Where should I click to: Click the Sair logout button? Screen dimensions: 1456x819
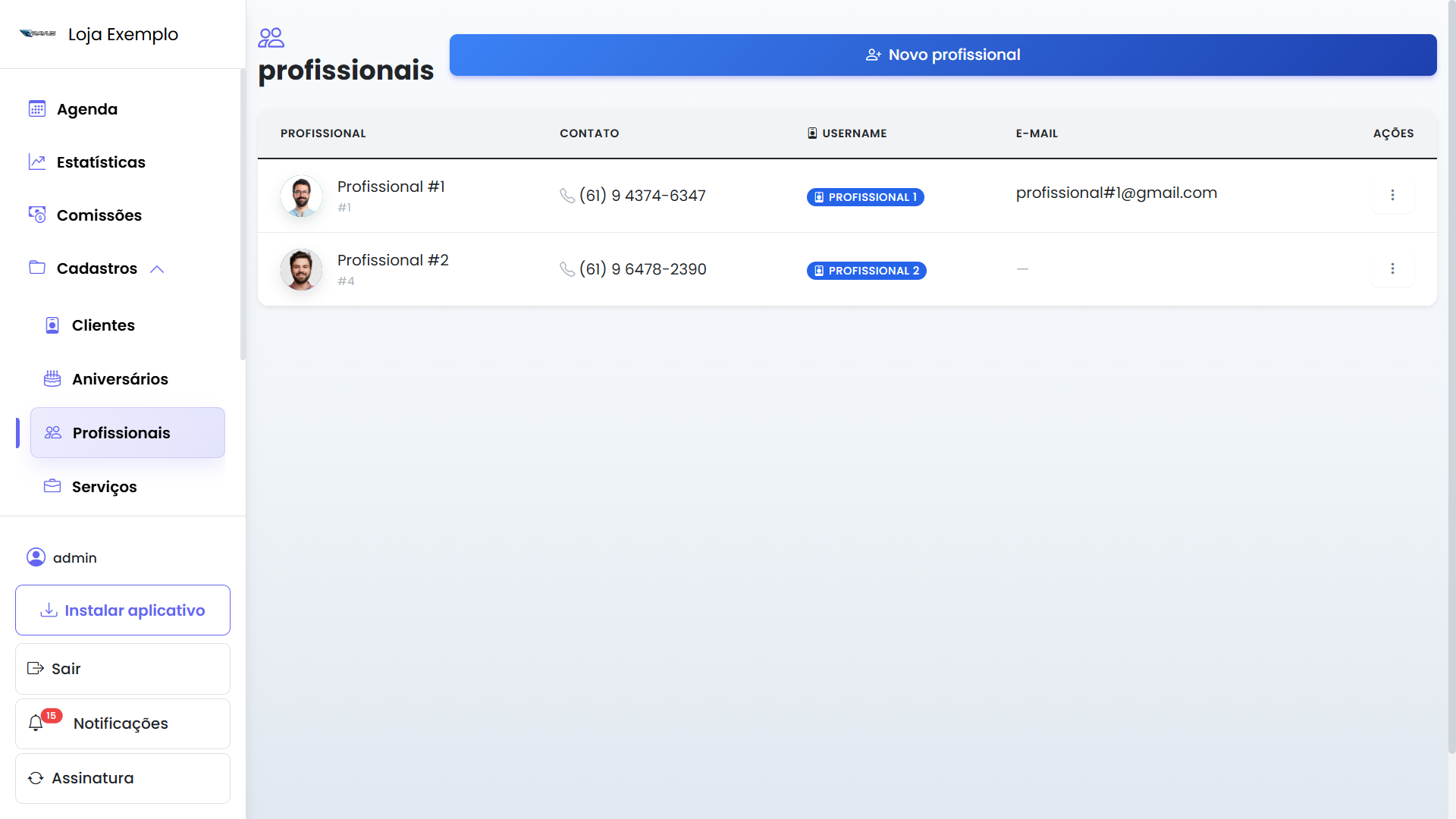coord(123,669)
